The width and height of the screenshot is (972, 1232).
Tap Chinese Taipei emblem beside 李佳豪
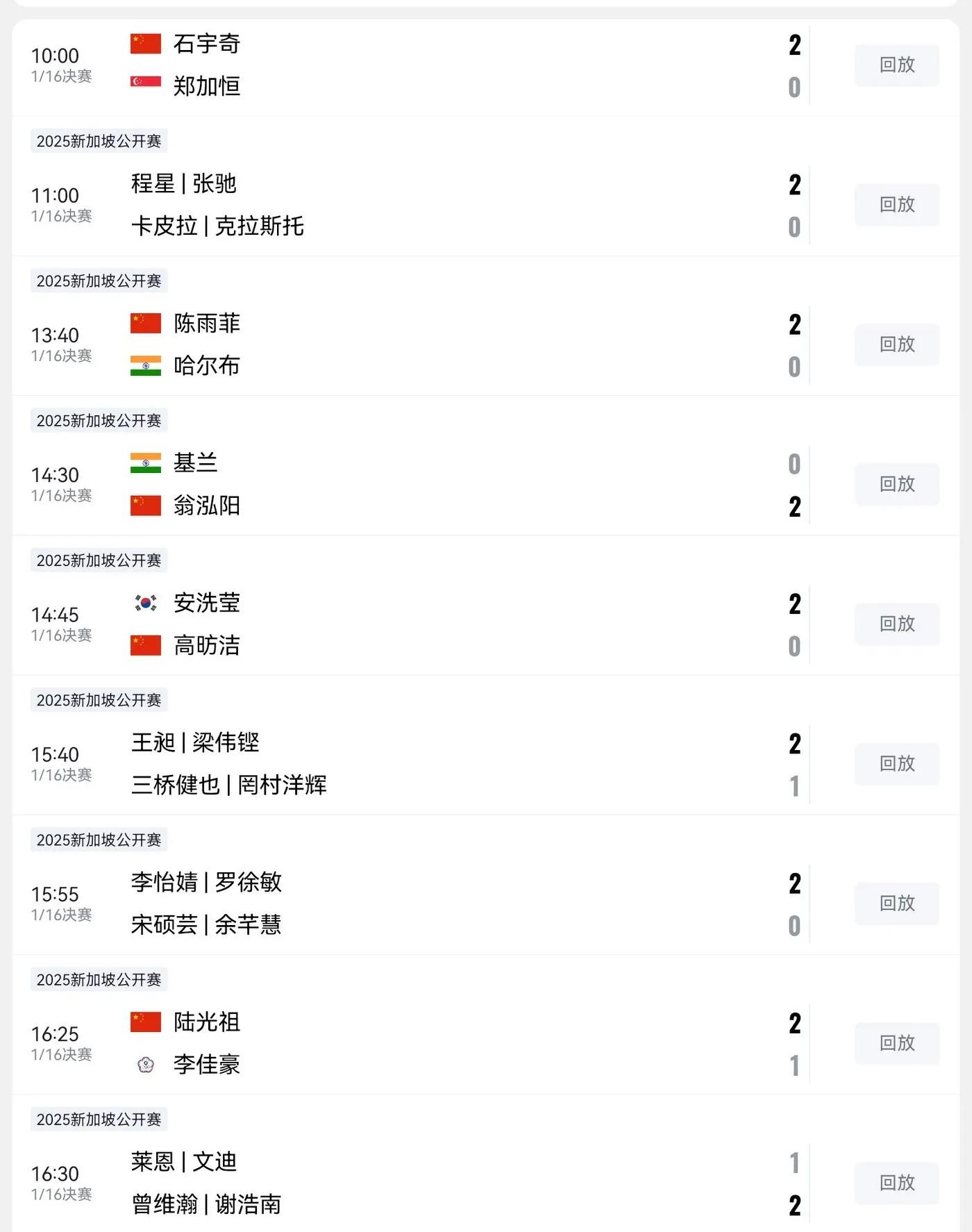[x=146, y=1065]
